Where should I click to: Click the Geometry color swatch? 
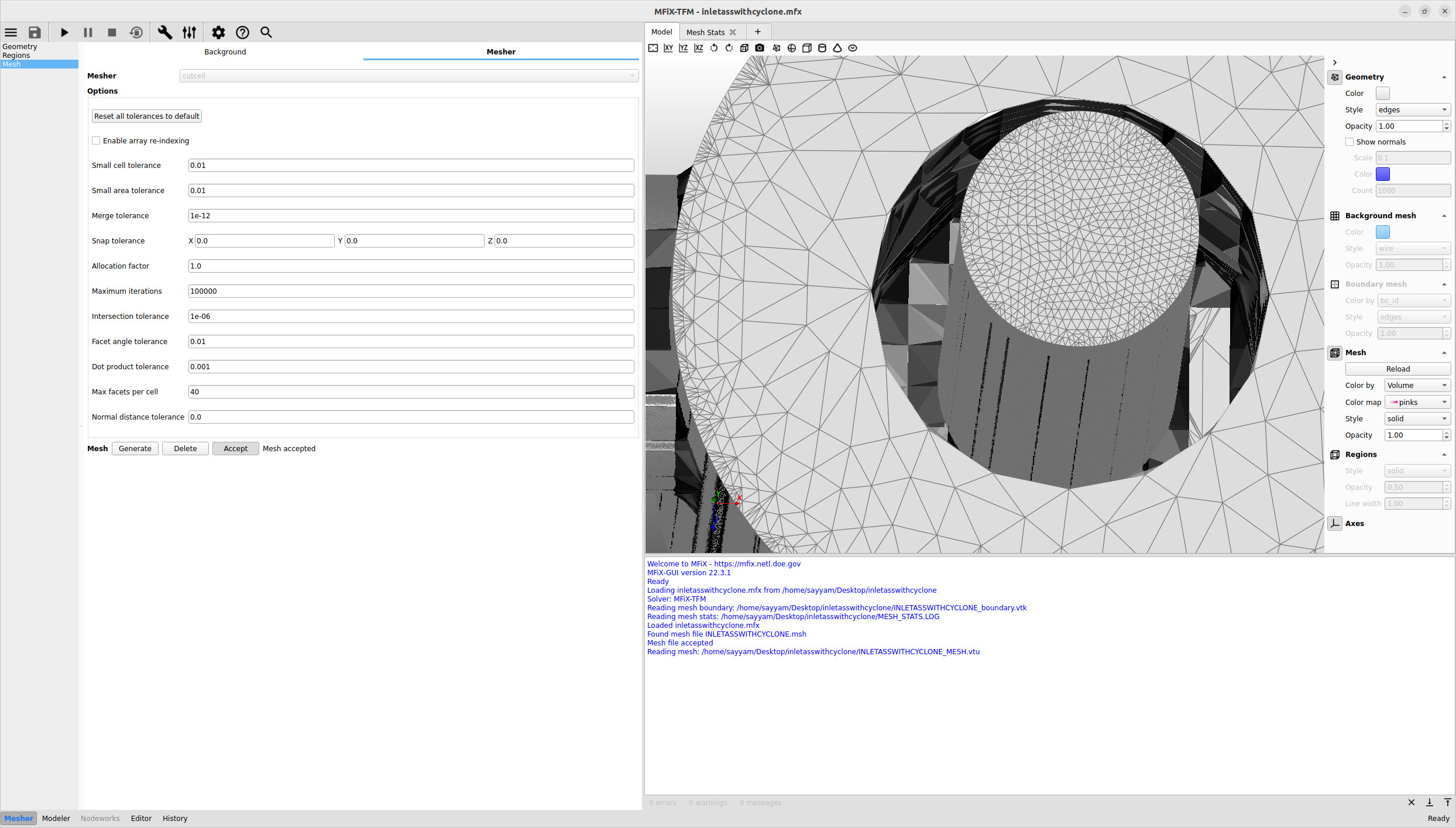tap(1382, 93)
